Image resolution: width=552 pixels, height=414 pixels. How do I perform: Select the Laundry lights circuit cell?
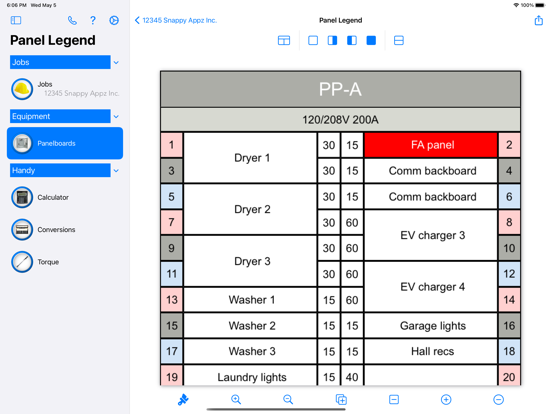point(250,376)
